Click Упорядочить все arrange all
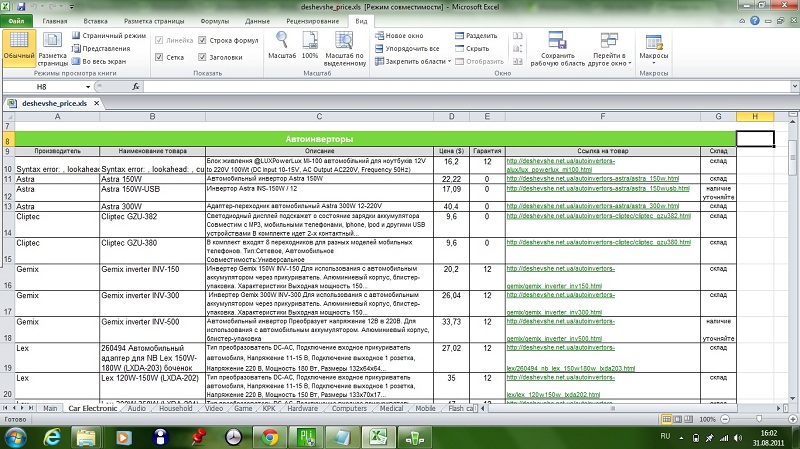800x449 pixels. pyautogui.click(x=407, y=48)
